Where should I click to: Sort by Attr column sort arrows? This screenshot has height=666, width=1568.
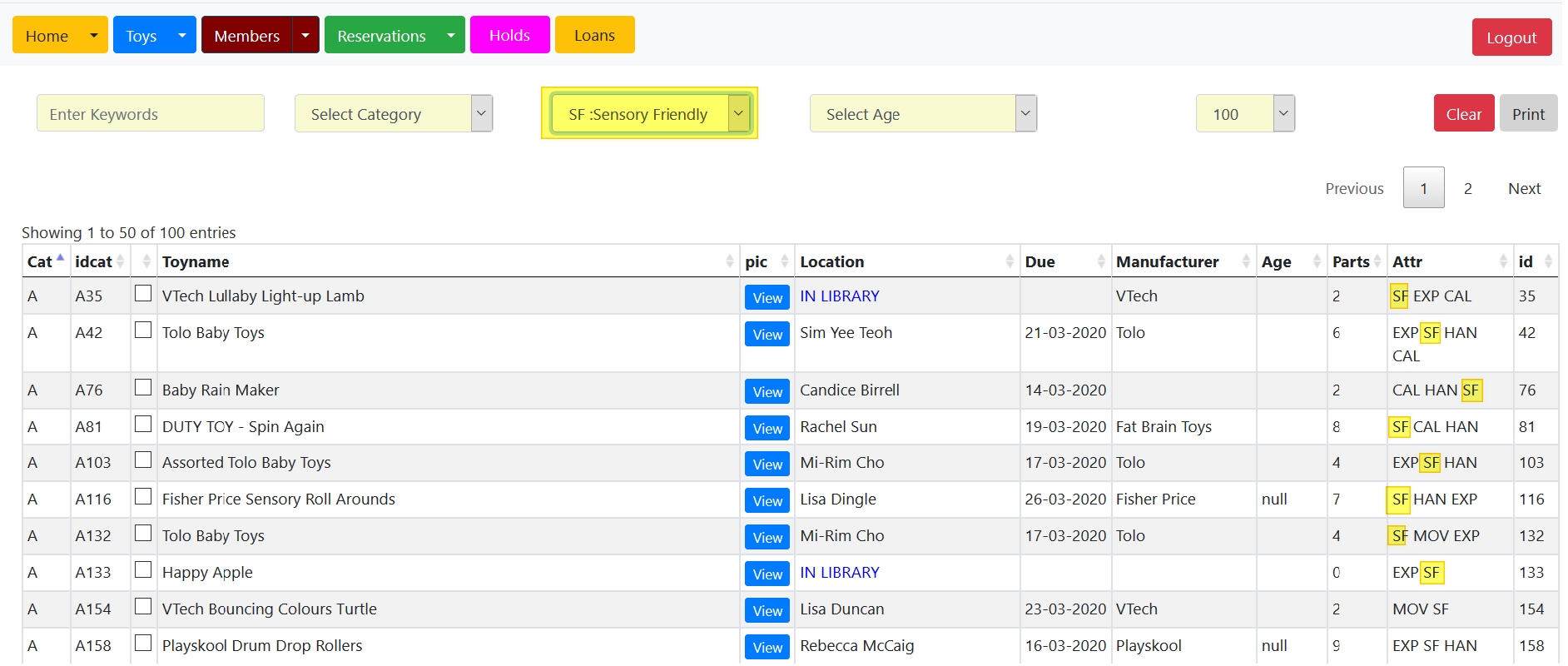1503,261
